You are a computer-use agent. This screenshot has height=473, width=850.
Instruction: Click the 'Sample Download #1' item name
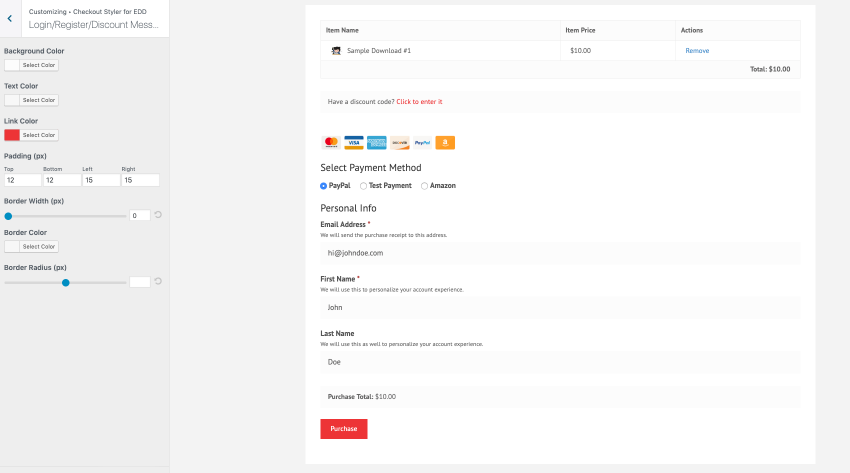coord(379,51)
